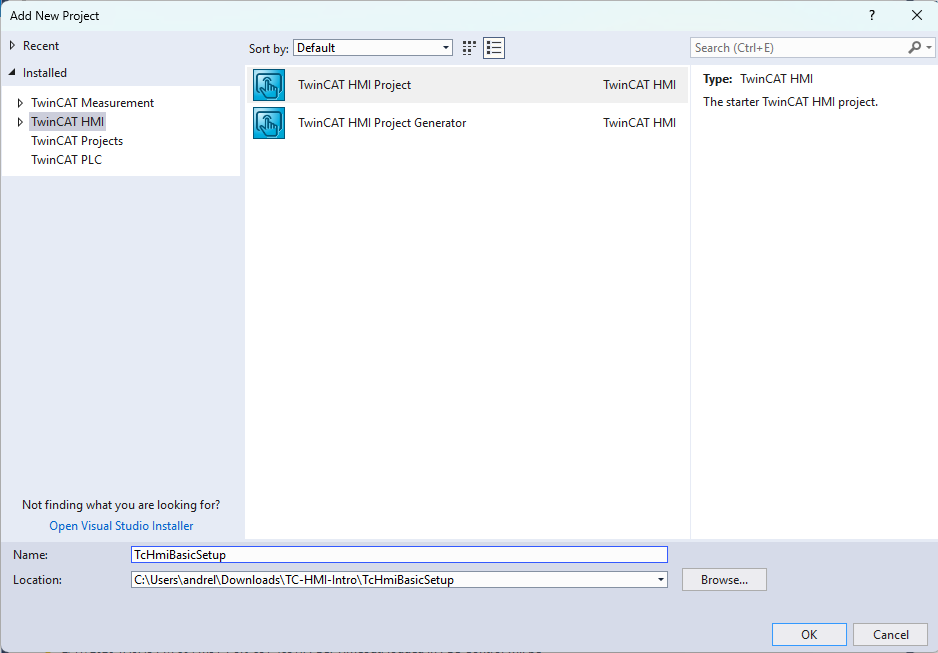Open the search options dropdown arrow
938x653 pixels.
pyautogui.click(x=929, y=48)
